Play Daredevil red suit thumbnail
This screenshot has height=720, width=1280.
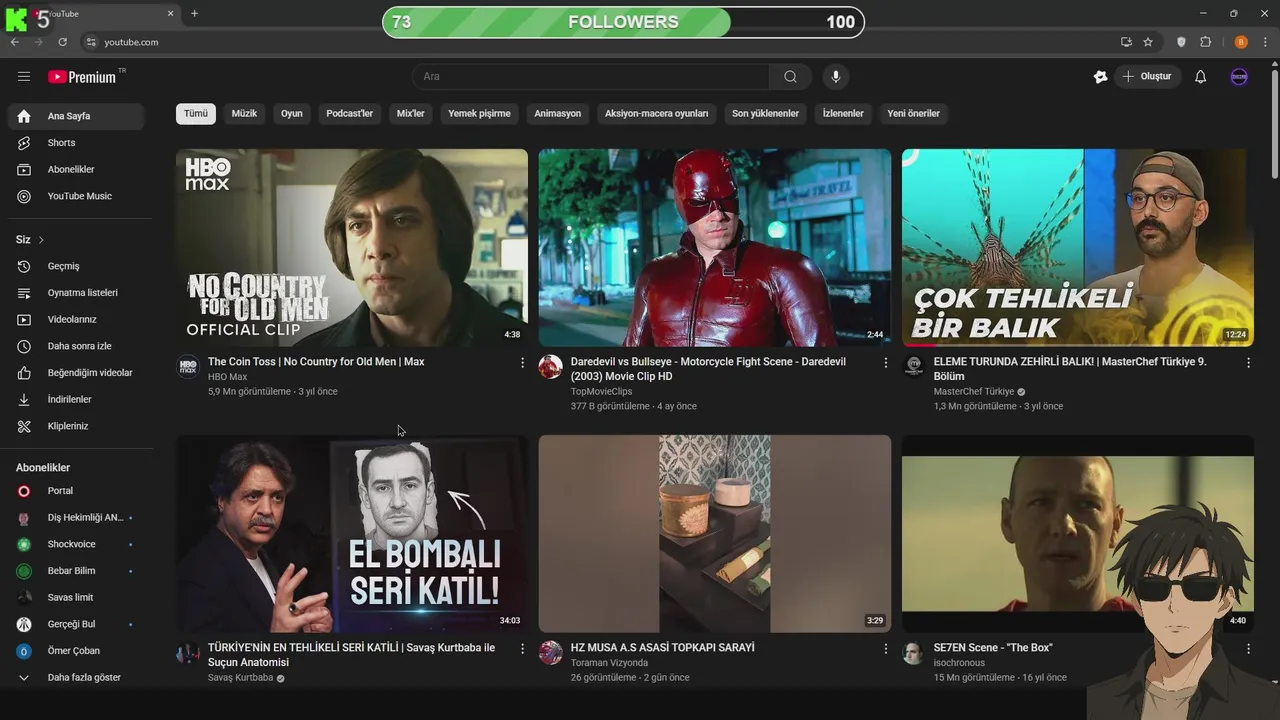[715, 248]
